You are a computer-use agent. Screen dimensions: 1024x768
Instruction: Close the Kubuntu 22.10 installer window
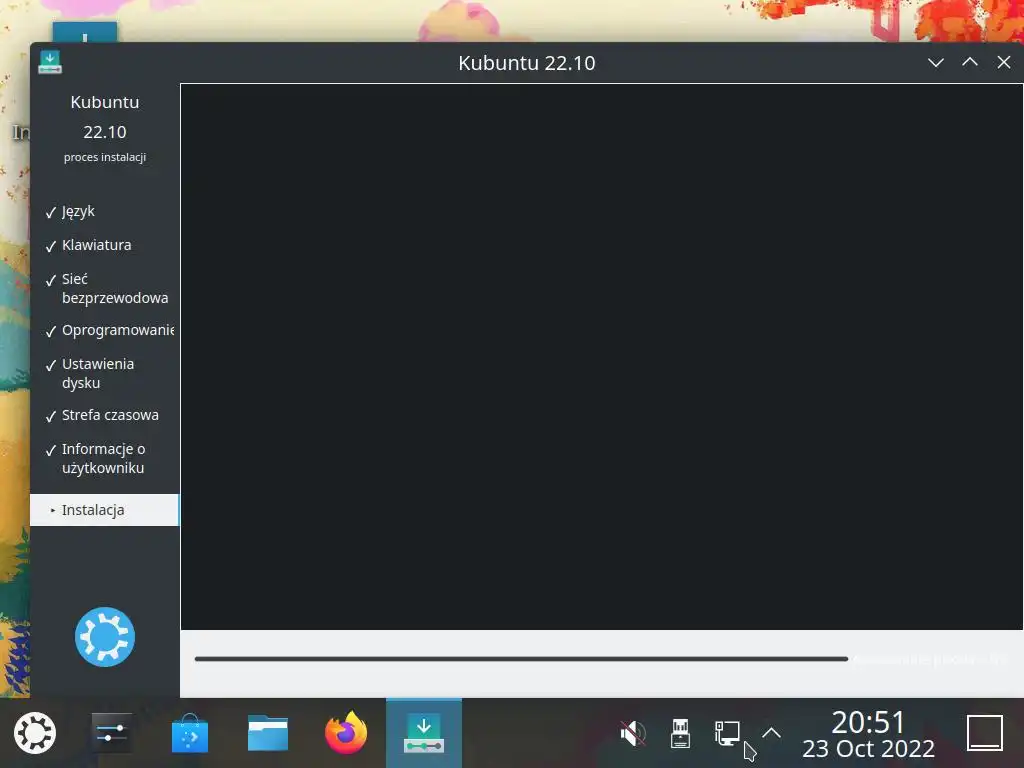click(x=1004, y=63)
